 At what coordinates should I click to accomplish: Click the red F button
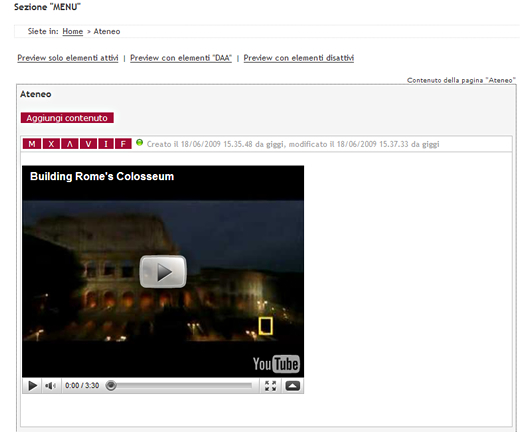pyautogui.click(x=123, y=144)
